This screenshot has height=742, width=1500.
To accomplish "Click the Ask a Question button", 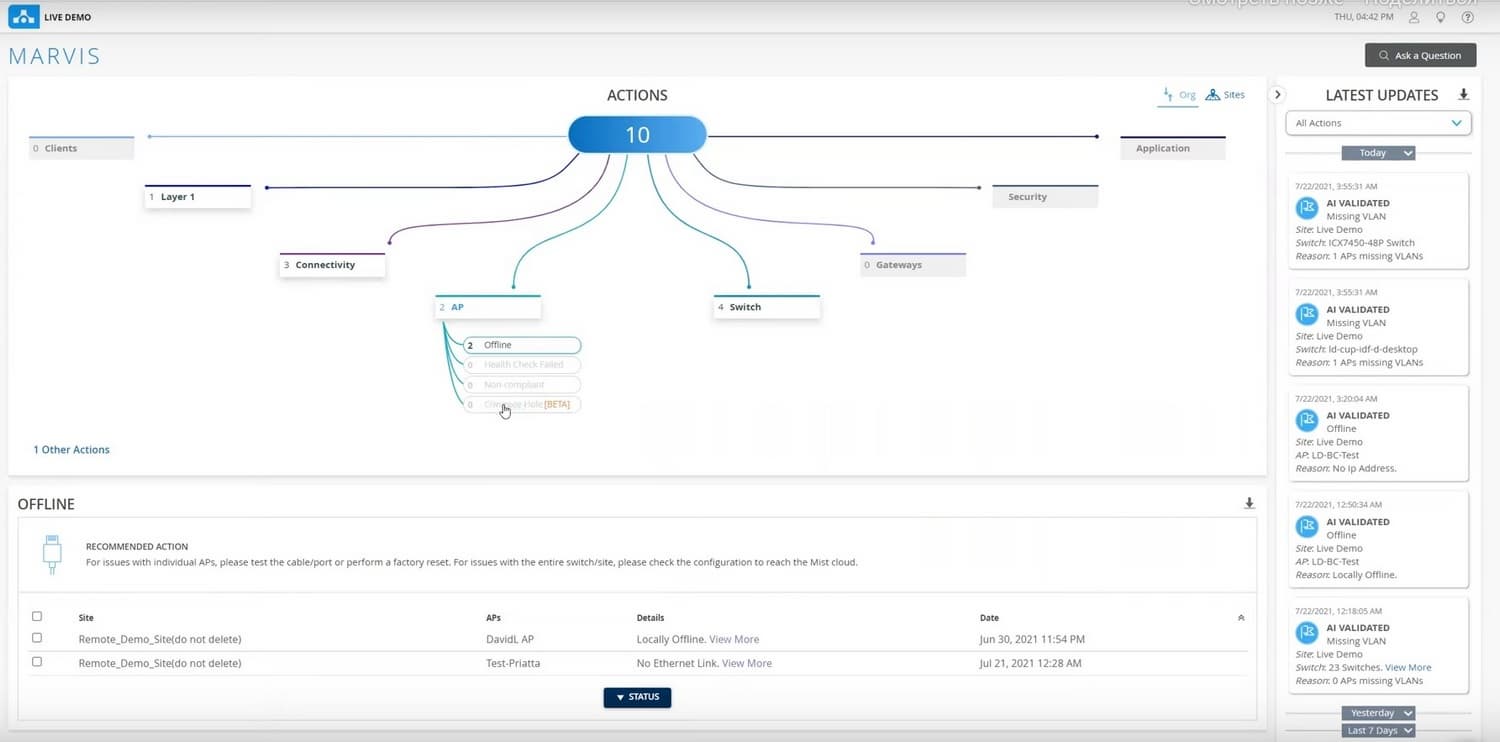I will point(1420,55).
